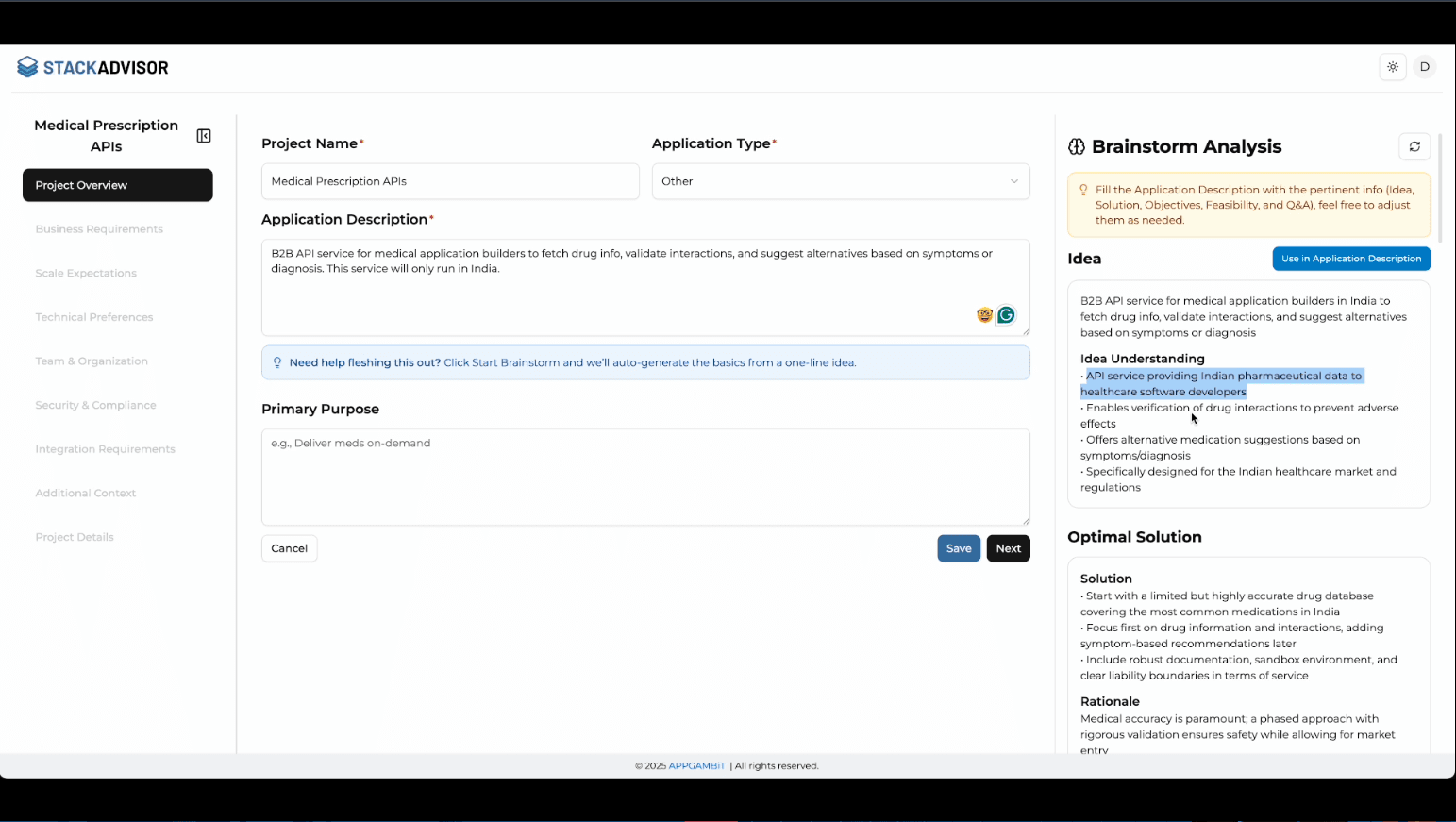
Task: Collapse the sidebar panel icon
Action: [204, 136]
